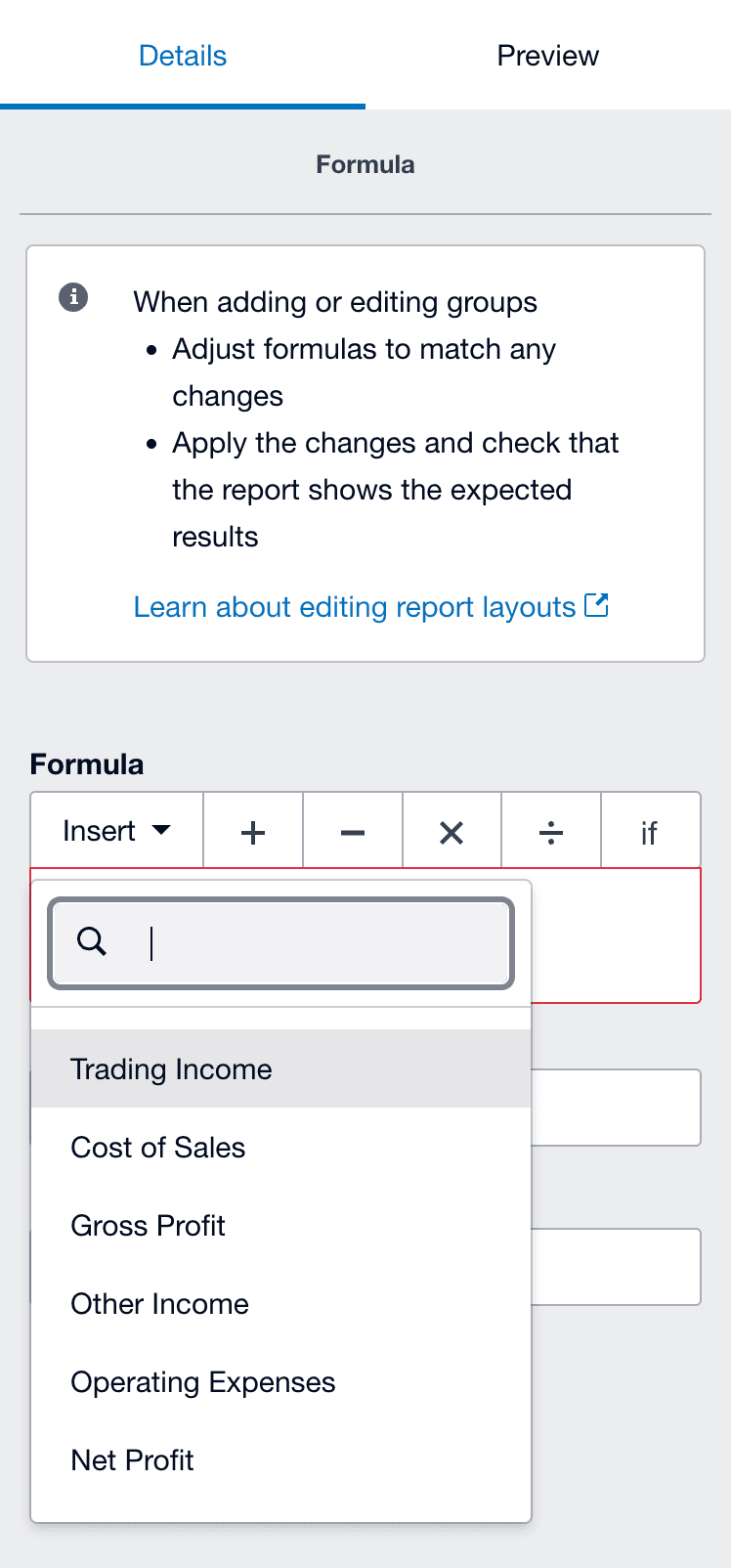This screenshot has width=731, height=1568.
Task: Select Trading Income from the dropdown list
Action: click(171, 1068)
